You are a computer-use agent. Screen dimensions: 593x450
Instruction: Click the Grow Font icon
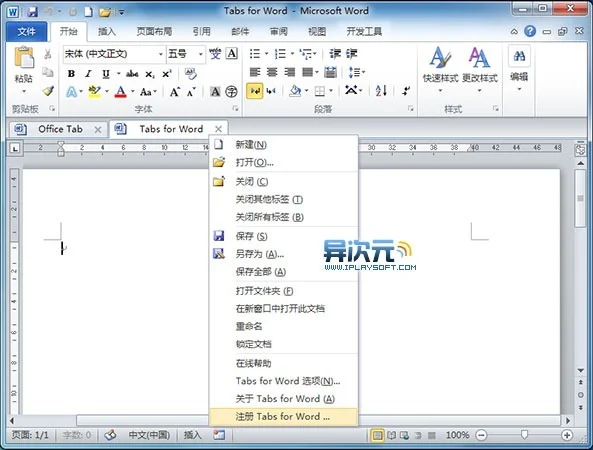point(174,92)
